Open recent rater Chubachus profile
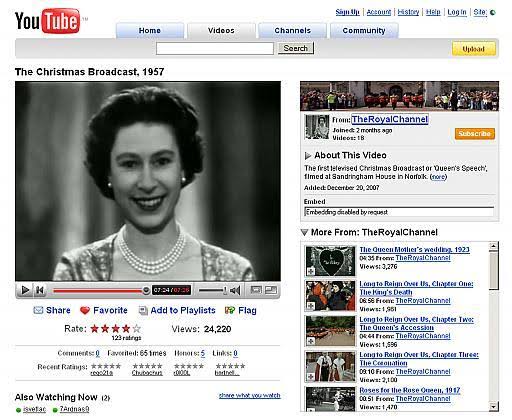The height and width of the screenshot is (420, 512). 147,373
